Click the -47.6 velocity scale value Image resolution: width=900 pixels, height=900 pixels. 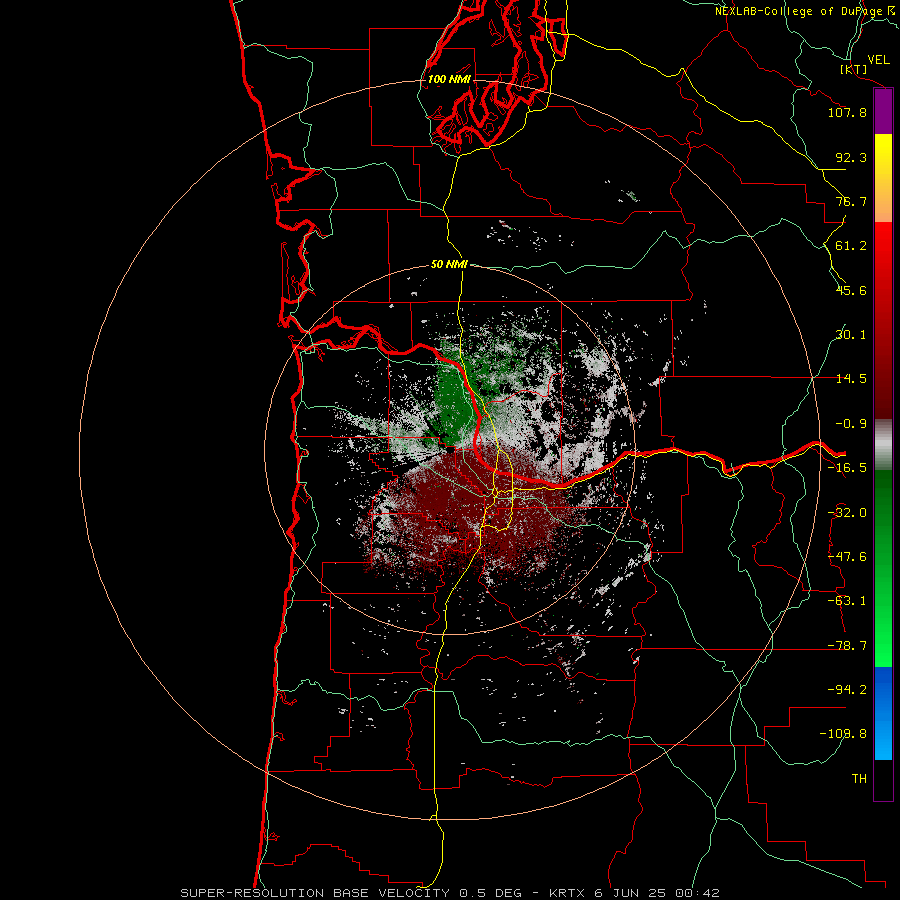(847, 557)
